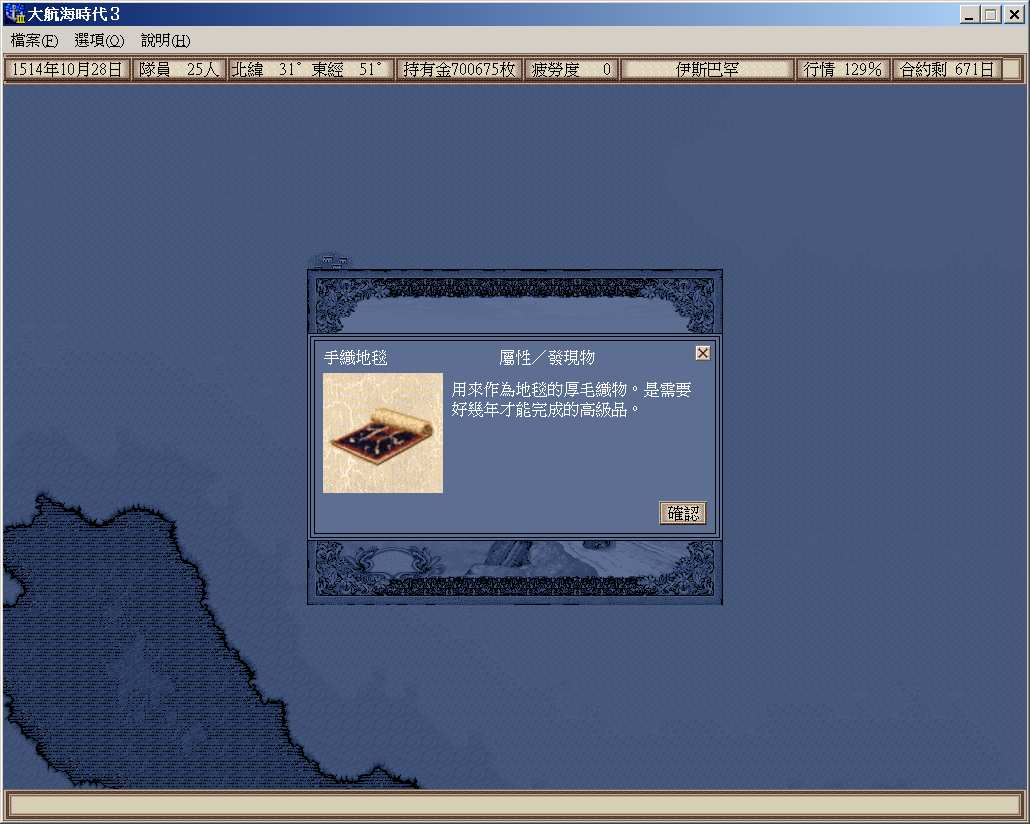Click the 伊斯巴罕 location name panel
Viewport: 1030px width, 824px height.
[x=707, y=70]
